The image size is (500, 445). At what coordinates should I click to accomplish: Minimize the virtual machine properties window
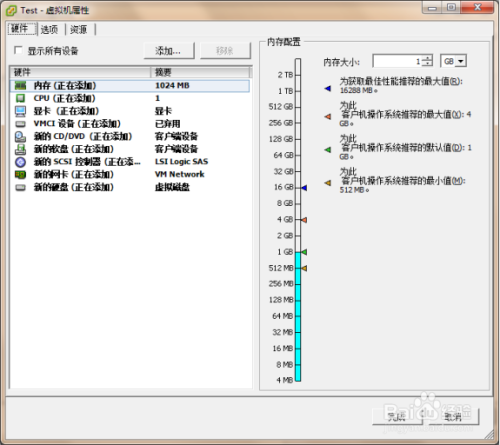pos(432,7)
